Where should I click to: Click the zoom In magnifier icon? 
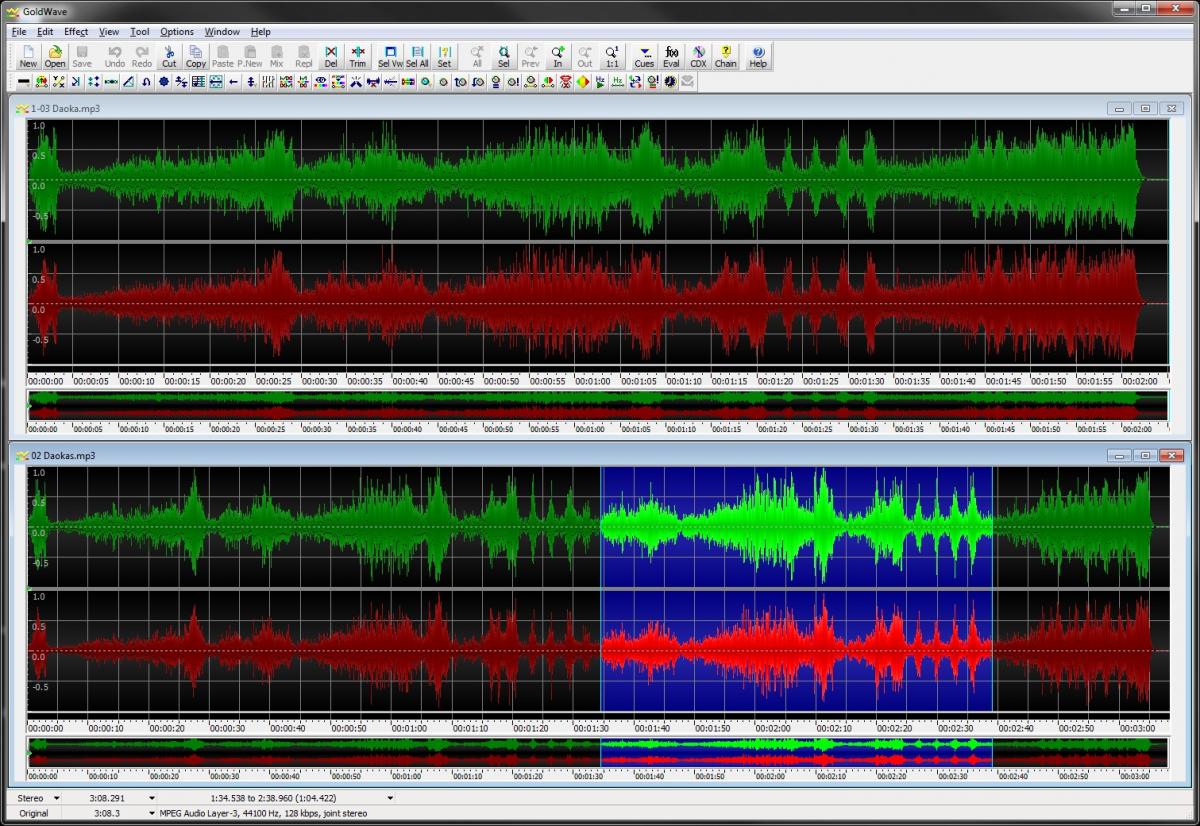(x=557, y=56)
